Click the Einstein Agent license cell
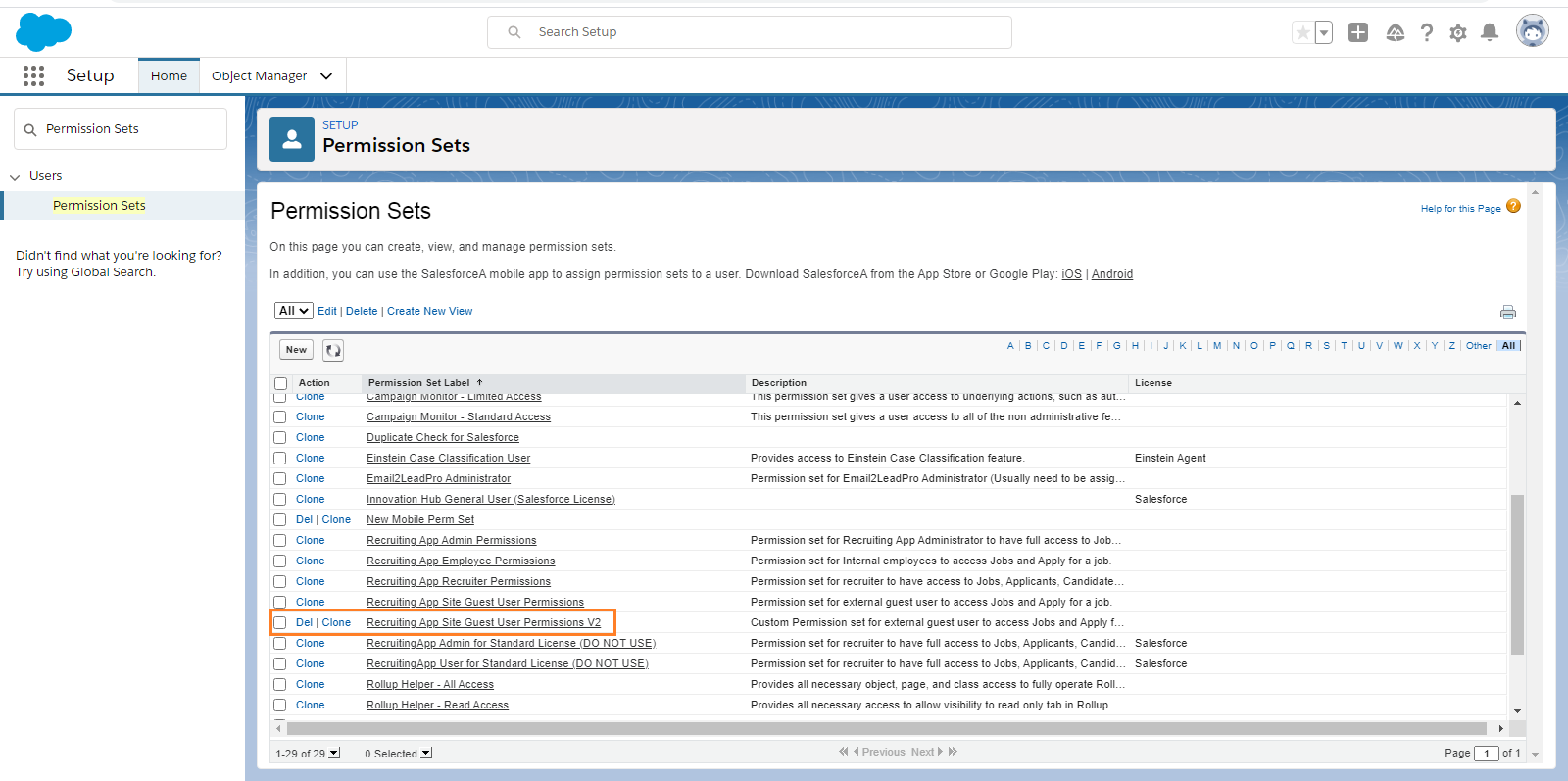 [x=1170, y=459]
